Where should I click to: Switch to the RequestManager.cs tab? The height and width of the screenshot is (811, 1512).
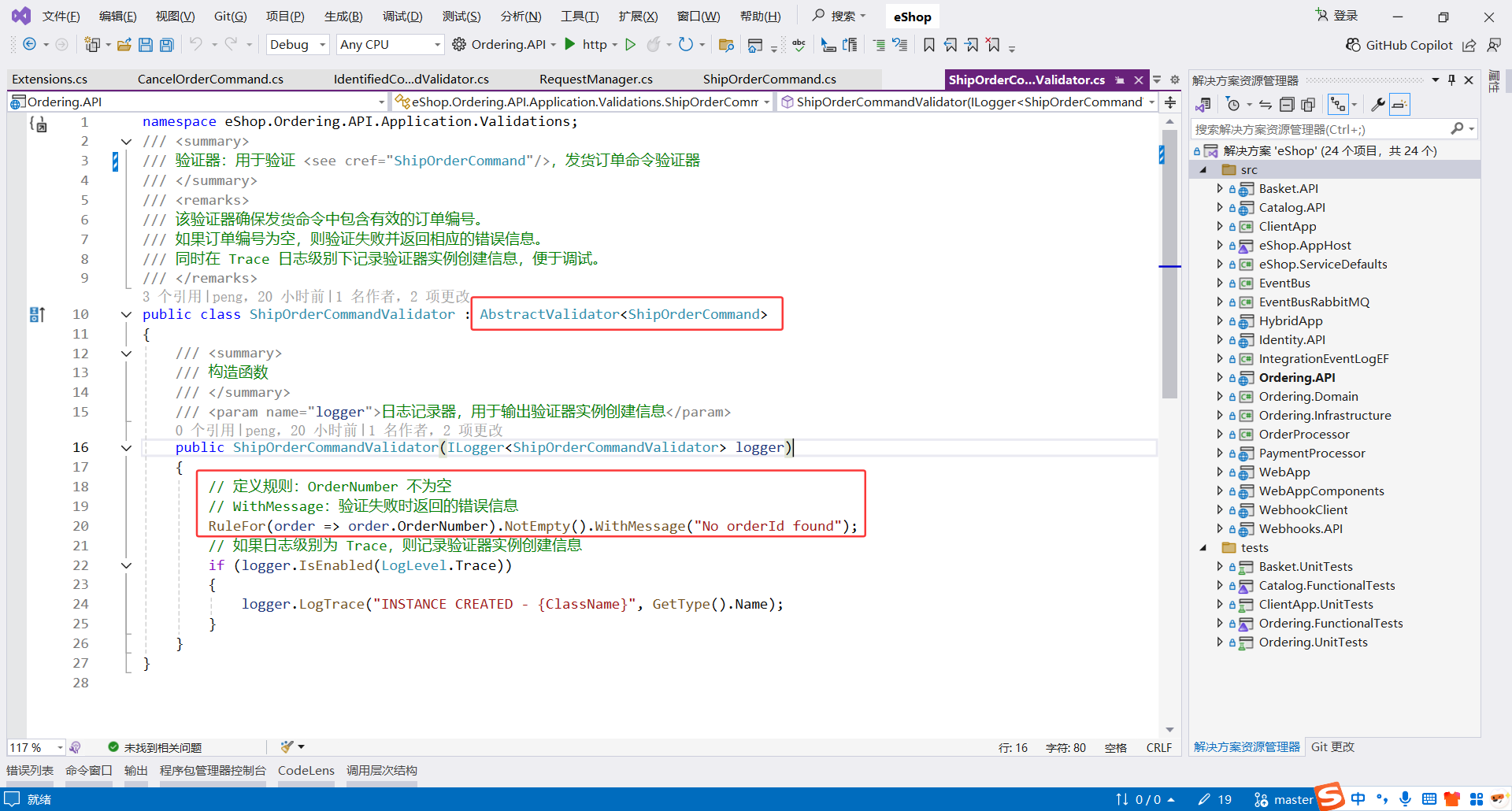coord(595,79)
